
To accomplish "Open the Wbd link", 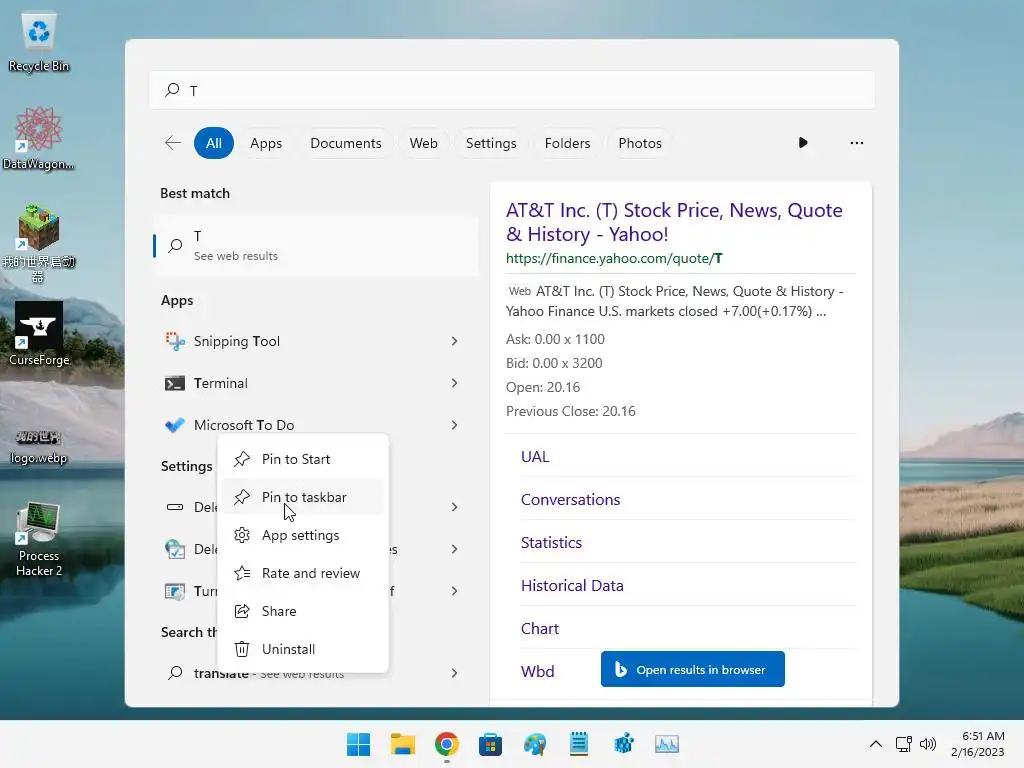I will pos(537,671).
